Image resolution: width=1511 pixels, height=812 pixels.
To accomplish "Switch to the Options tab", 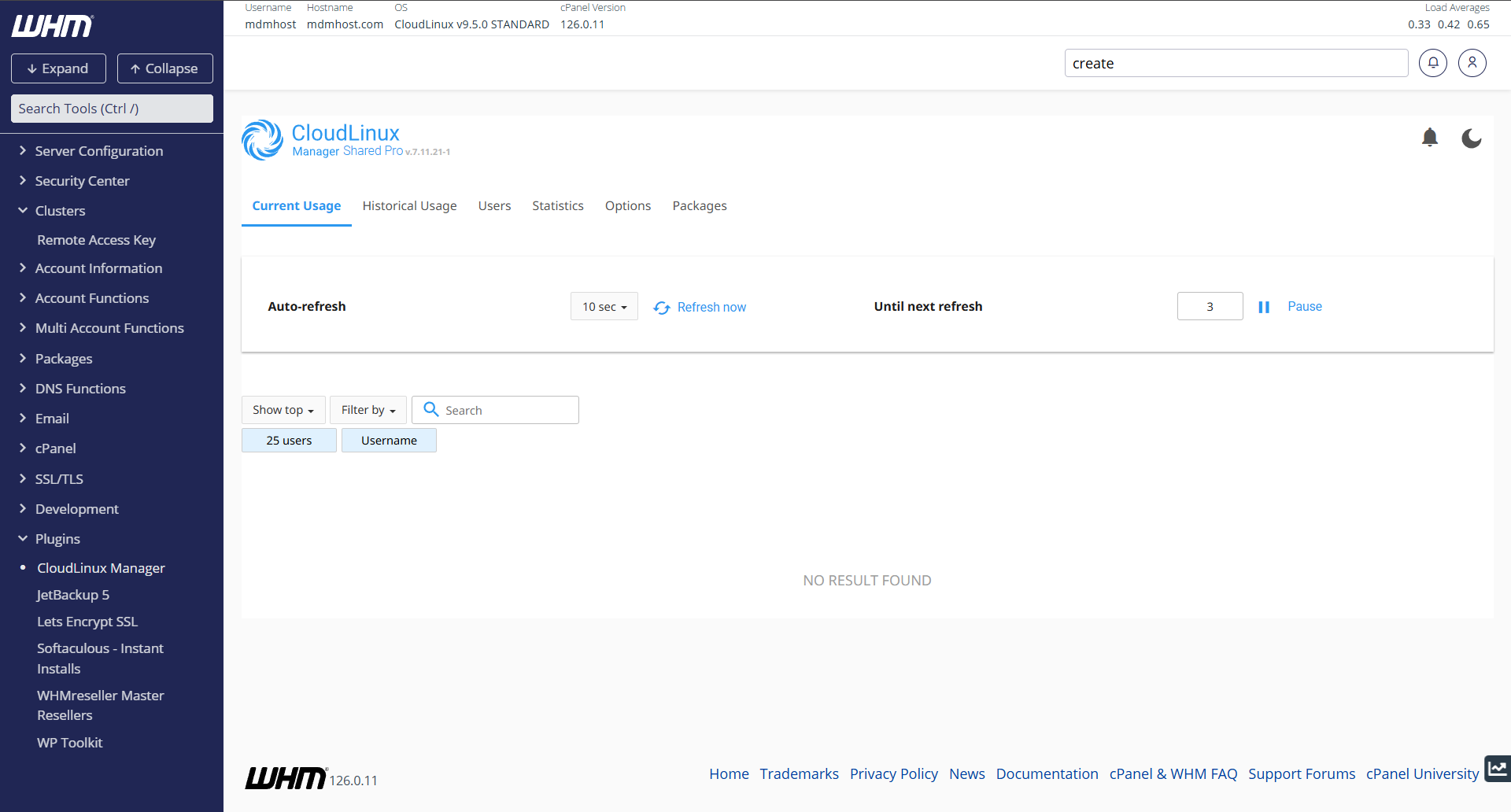I will pyautogui.click(x=628, y=205).
